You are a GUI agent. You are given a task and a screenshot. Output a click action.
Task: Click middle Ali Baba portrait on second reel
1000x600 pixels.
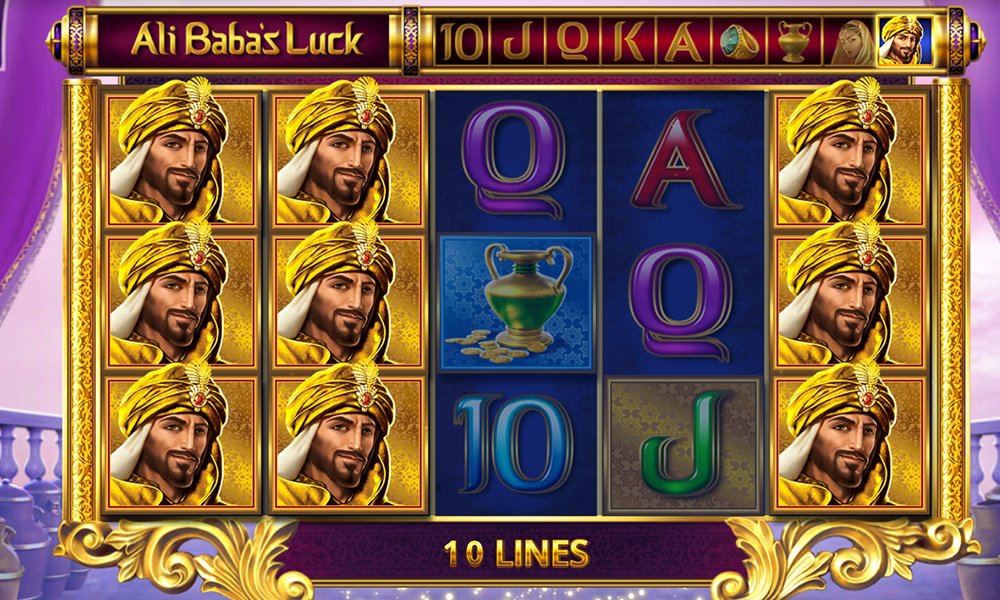[348, 302]
